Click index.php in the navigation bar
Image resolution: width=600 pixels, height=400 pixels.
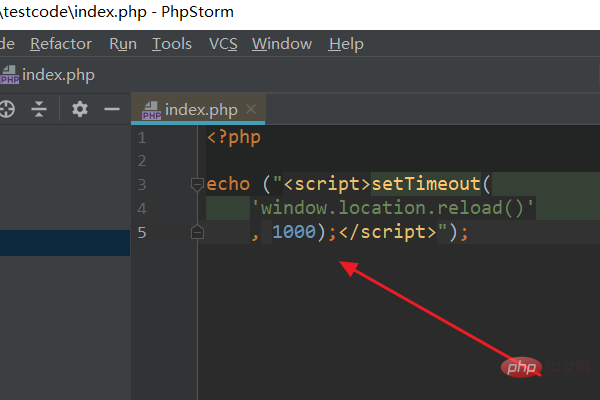(x=58, y=75)
